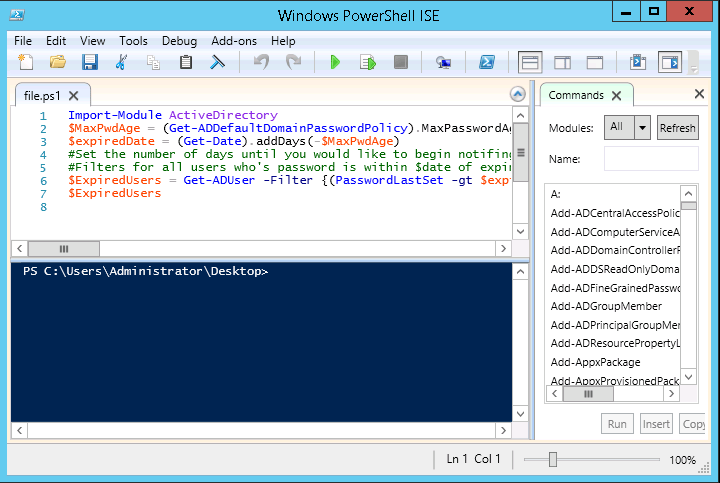
Task: Open the File menu
Action: tap(23, 41)
